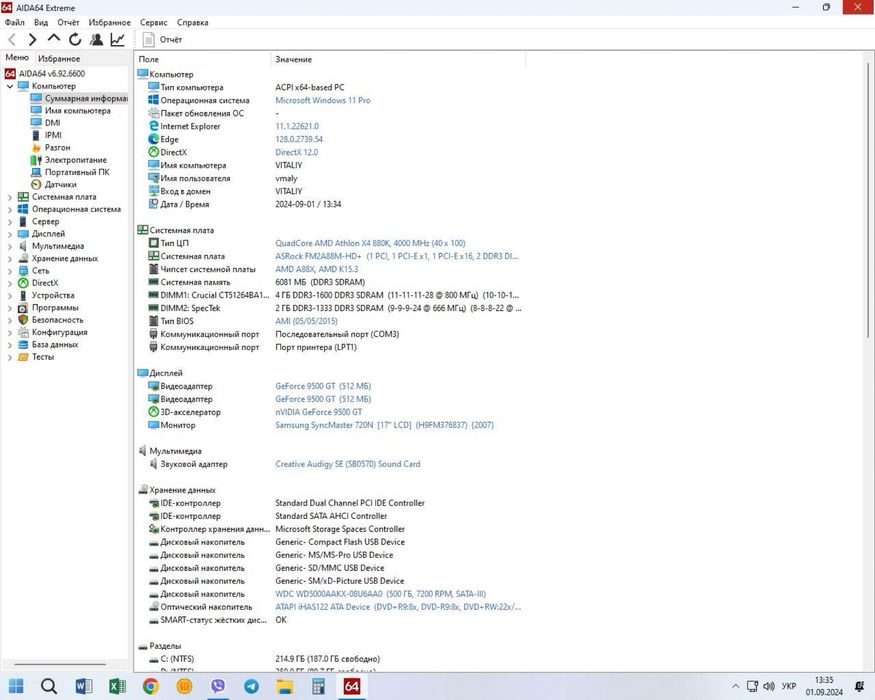Open Creative Audigy SE Sound Card link
This screenshot has width=875, height=700.
point(348,464)
